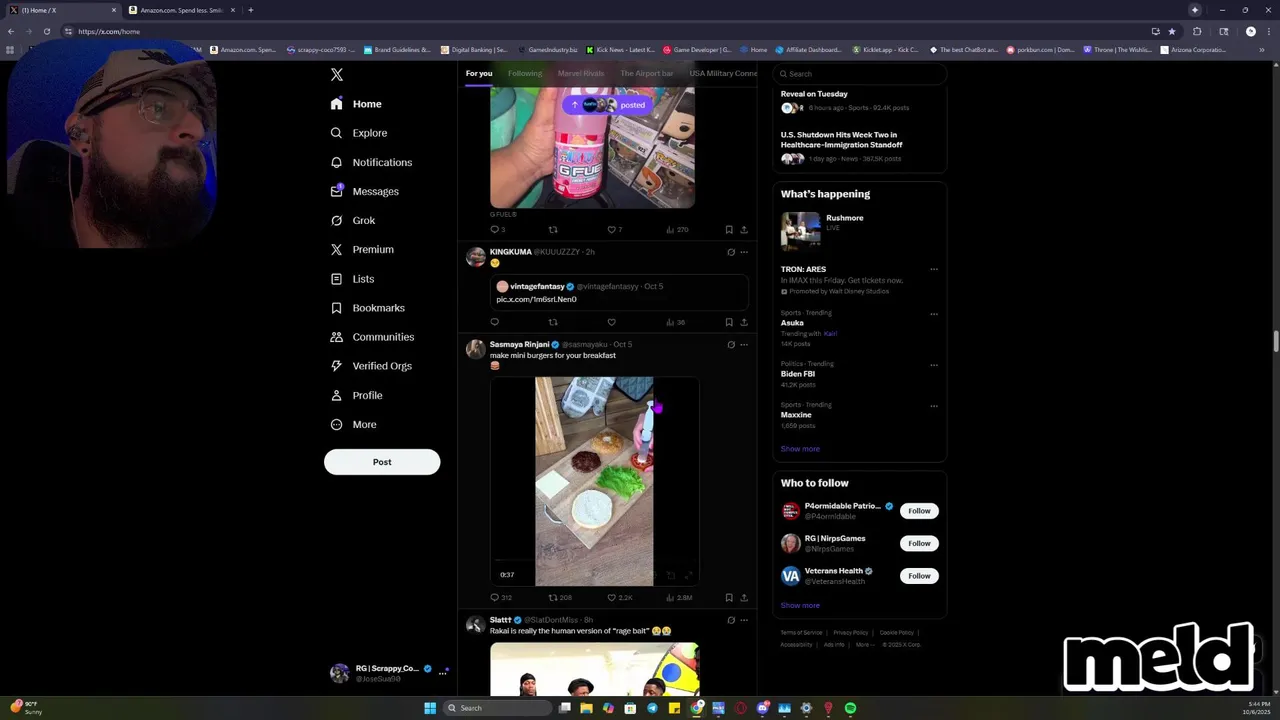Follow P4ormidable Patriot

[919, 511]
